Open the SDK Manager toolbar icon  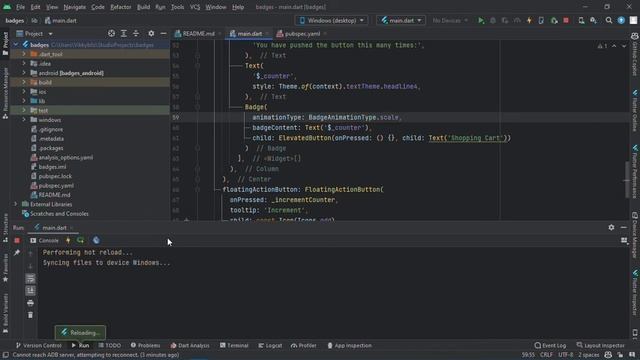click(593, 20)
